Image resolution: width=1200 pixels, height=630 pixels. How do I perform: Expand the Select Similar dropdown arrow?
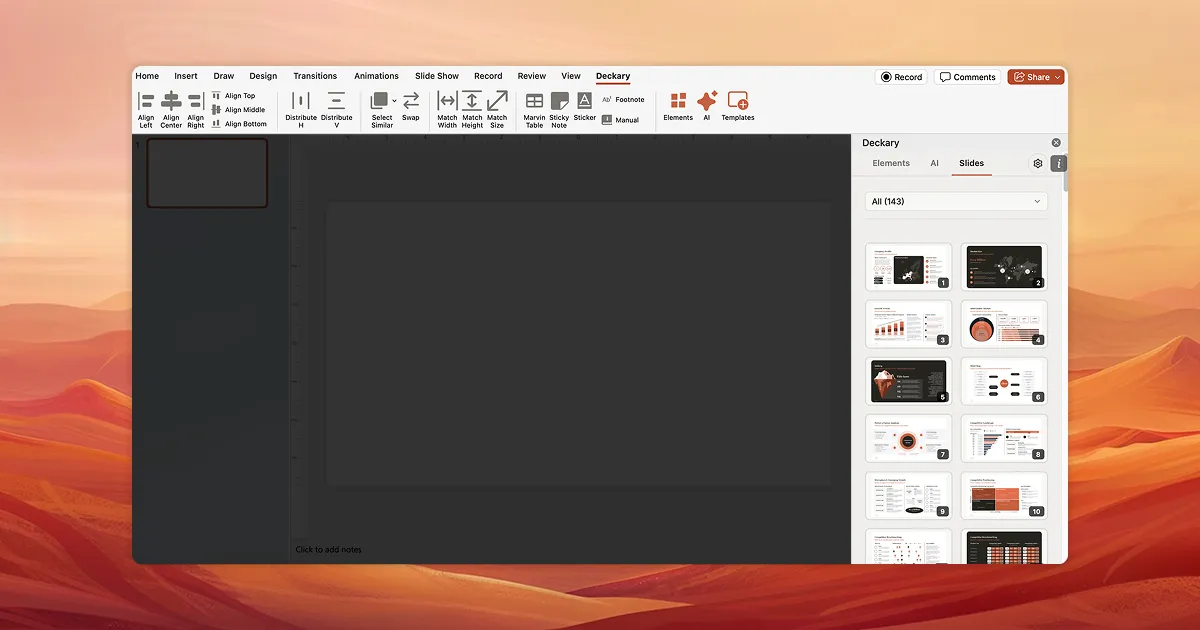(395, 101)
